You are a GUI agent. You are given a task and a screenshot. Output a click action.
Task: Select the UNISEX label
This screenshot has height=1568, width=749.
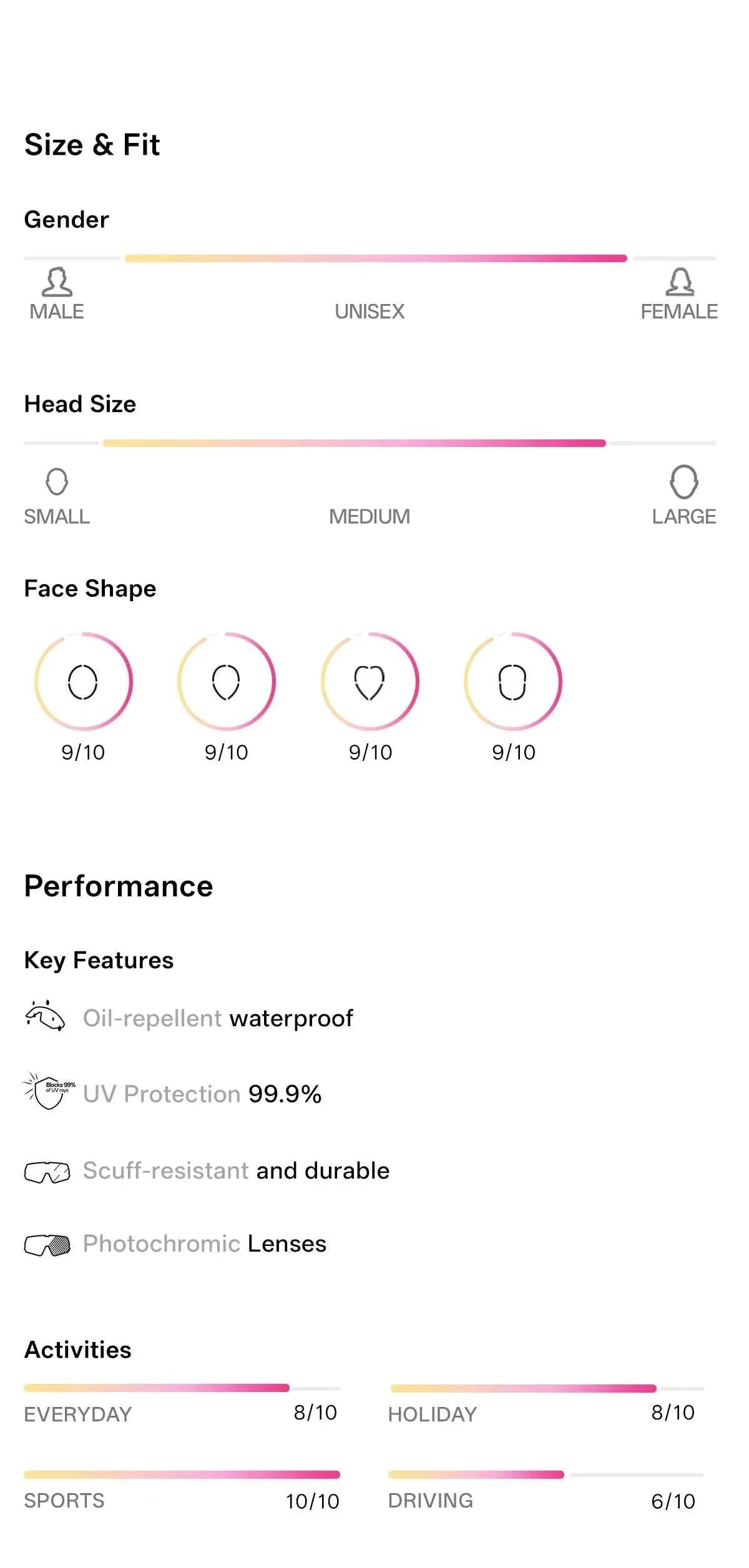point(370,311)
